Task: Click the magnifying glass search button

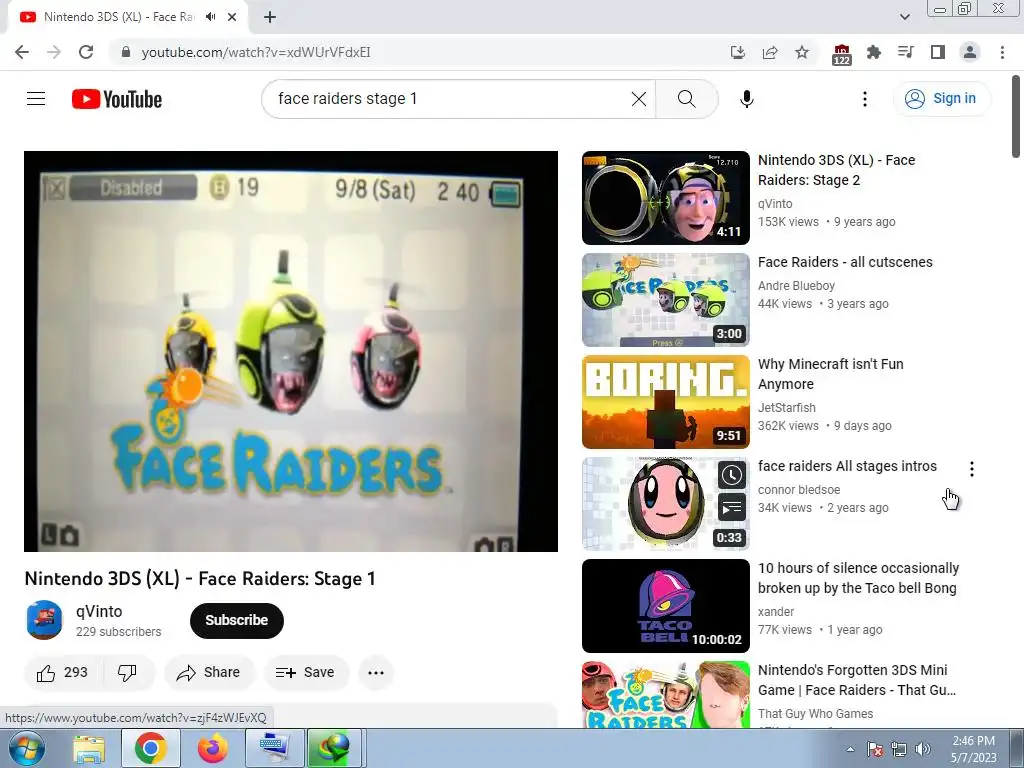Action: 686,99
